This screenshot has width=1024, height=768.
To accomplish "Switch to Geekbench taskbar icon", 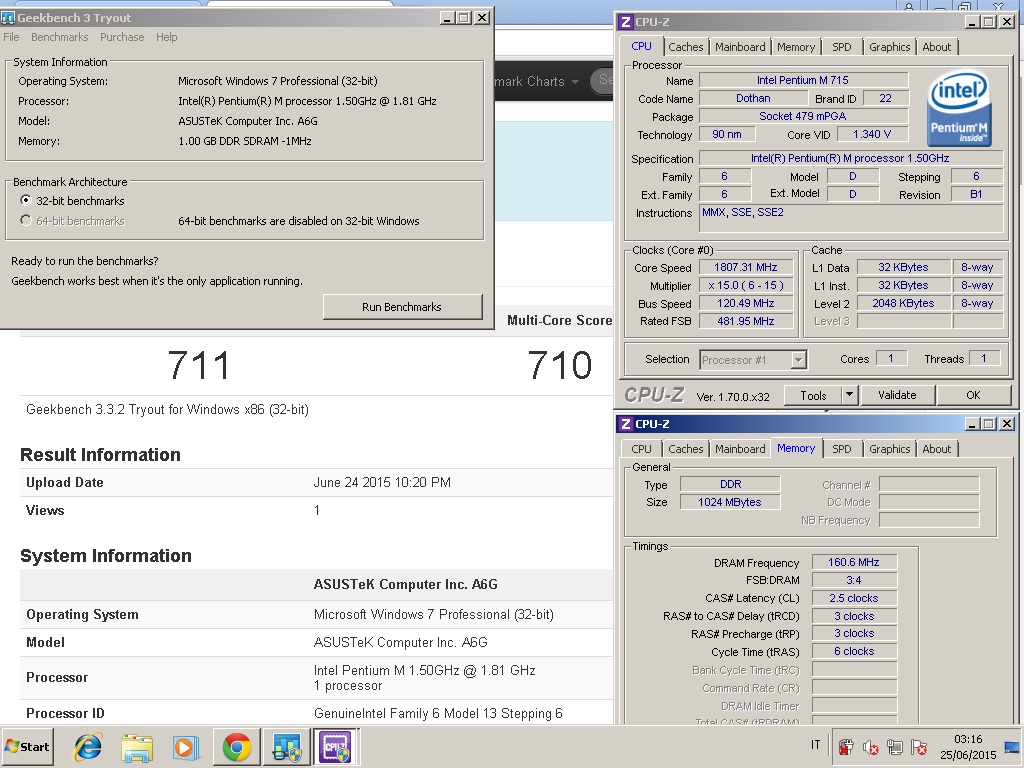I will click(286, 746).
